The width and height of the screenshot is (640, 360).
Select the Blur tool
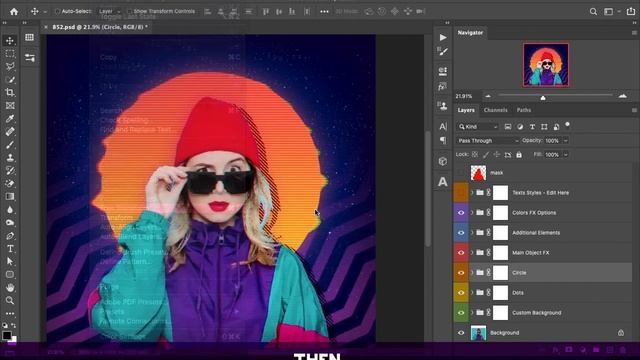click(x=10, y=210)
